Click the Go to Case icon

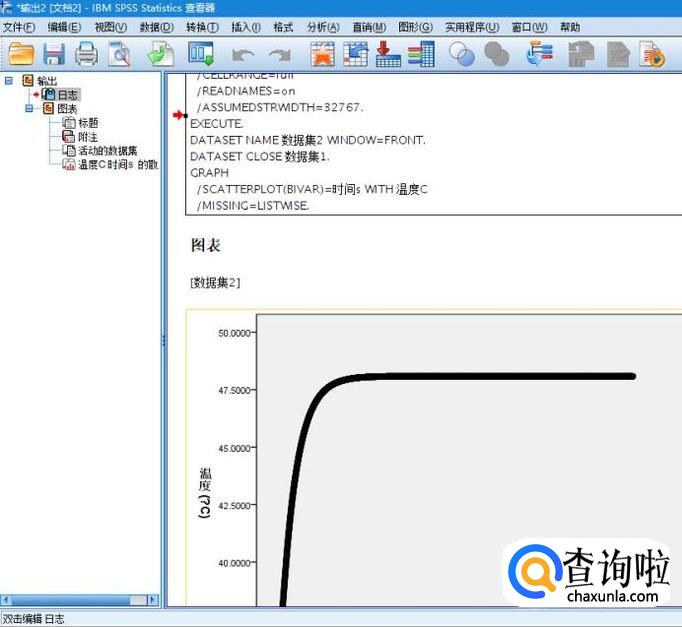355,54
